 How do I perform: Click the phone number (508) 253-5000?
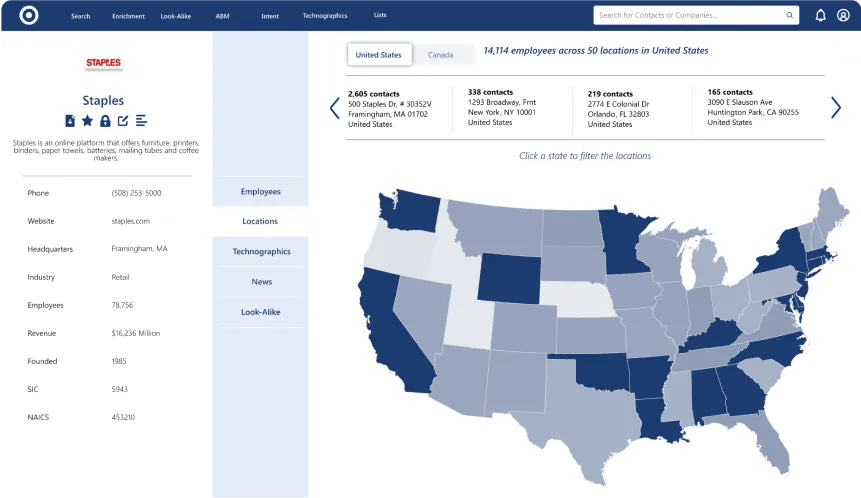pos(136,193)
